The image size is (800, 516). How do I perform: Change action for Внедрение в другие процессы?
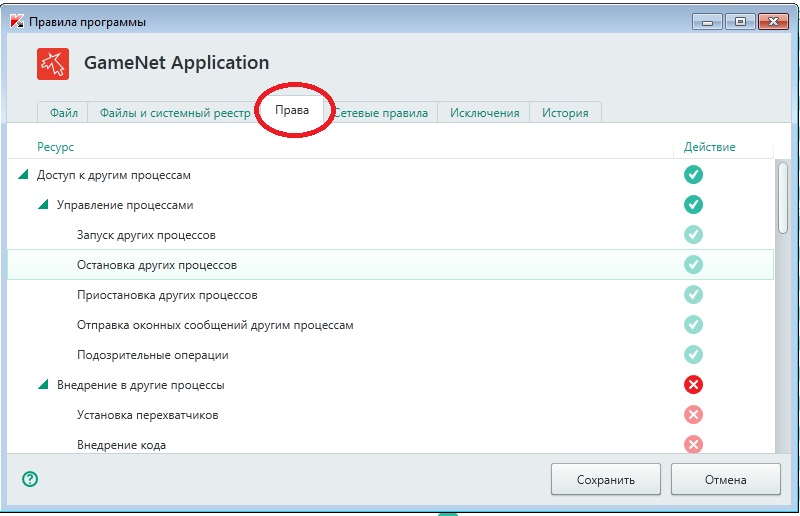pos(693,384)
